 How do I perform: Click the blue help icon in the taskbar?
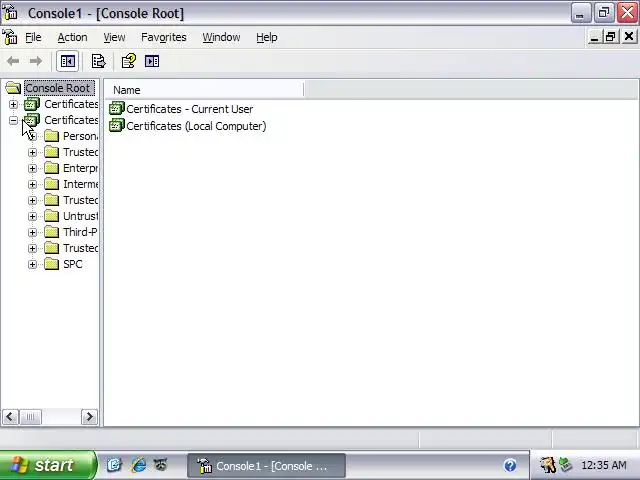(x=510, y=465)
